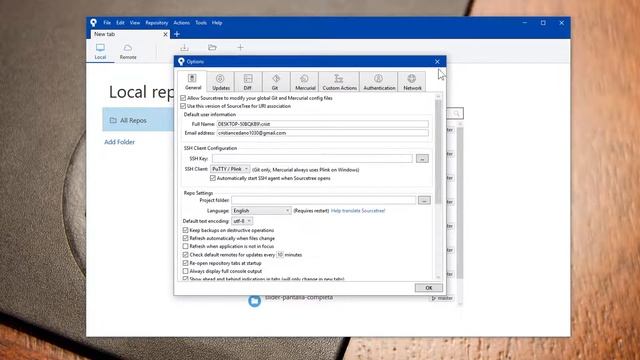The height and width of the screenshot is (360, 640).
Task: Click the repository search icon
Action: click(x=456, y=113)
